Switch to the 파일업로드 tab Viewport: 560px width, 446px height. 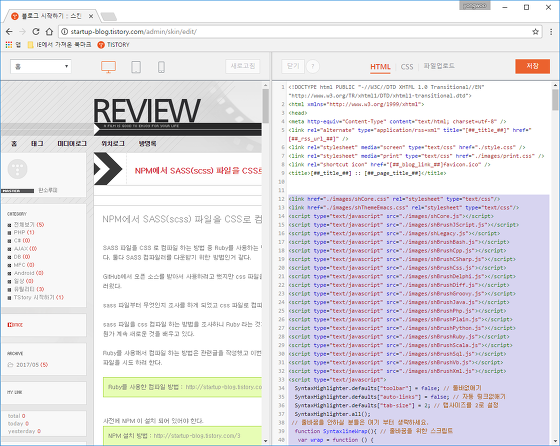point(439,66)
